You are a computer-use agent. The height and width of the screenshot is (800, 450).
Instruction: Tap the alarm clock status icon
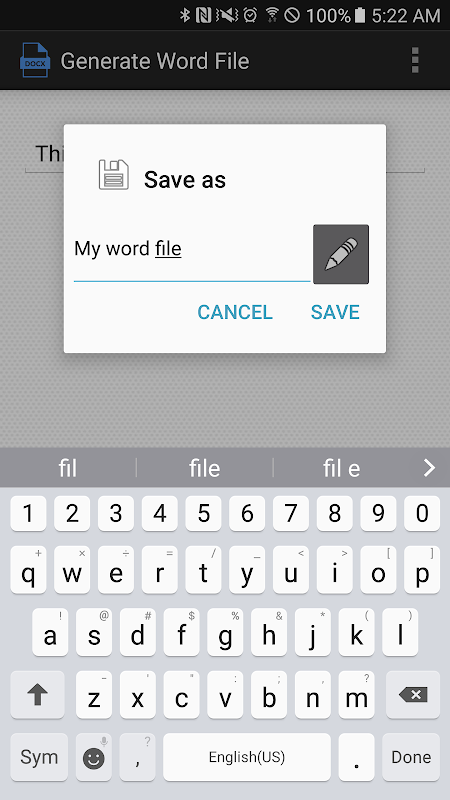coord(250,15)
